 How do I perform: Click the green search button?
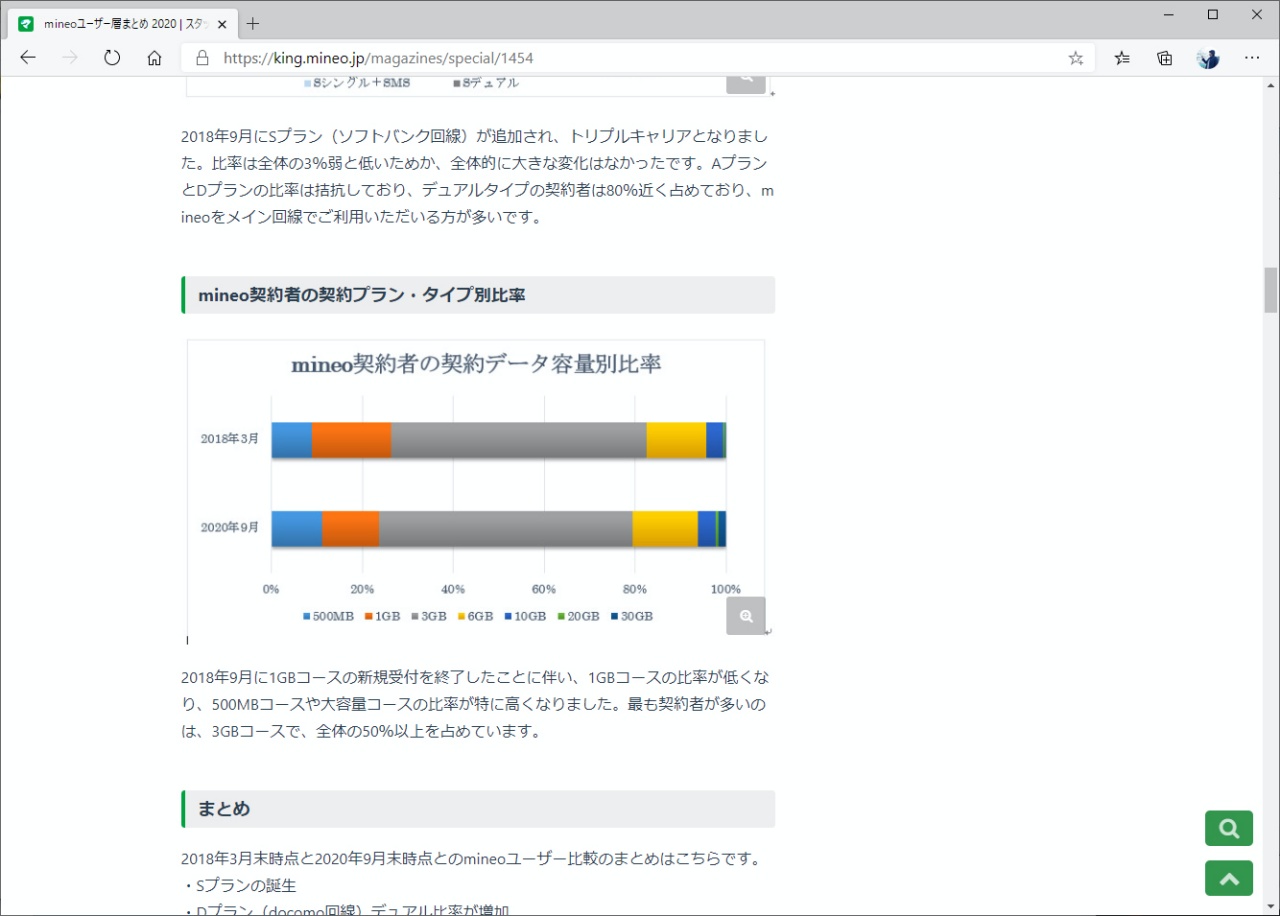[1229, 828]
